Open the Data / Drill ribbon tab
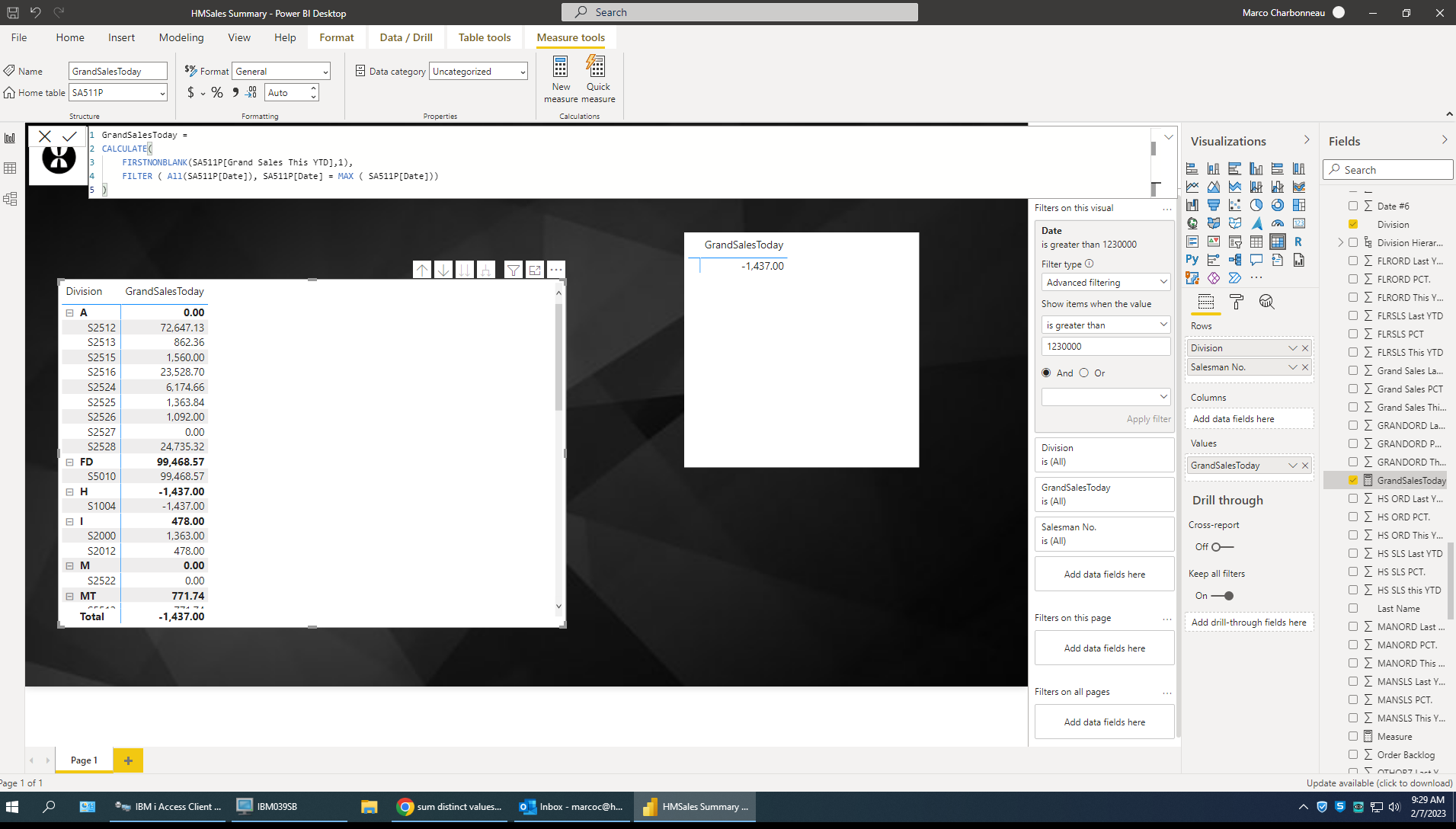Screen dimensions: 1456x829 click(406, 37)
